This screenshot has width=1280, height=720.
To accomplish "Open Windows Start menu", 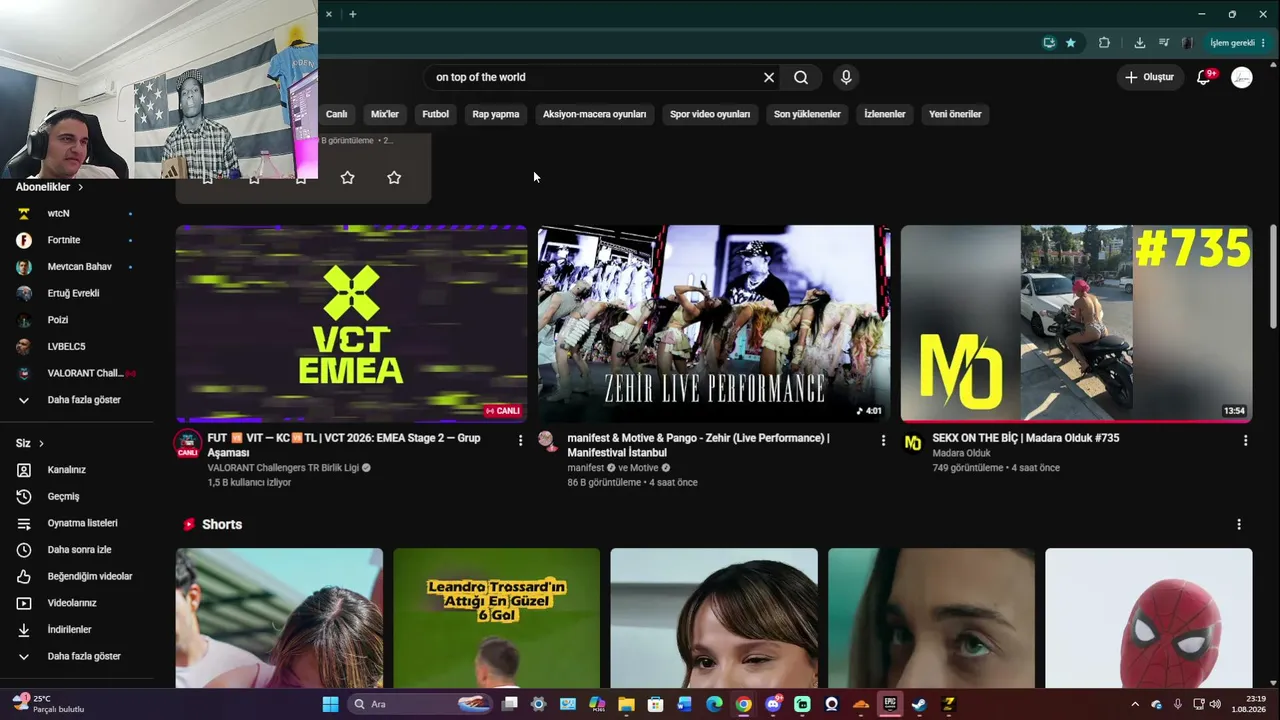I will [x=330, y=704].
